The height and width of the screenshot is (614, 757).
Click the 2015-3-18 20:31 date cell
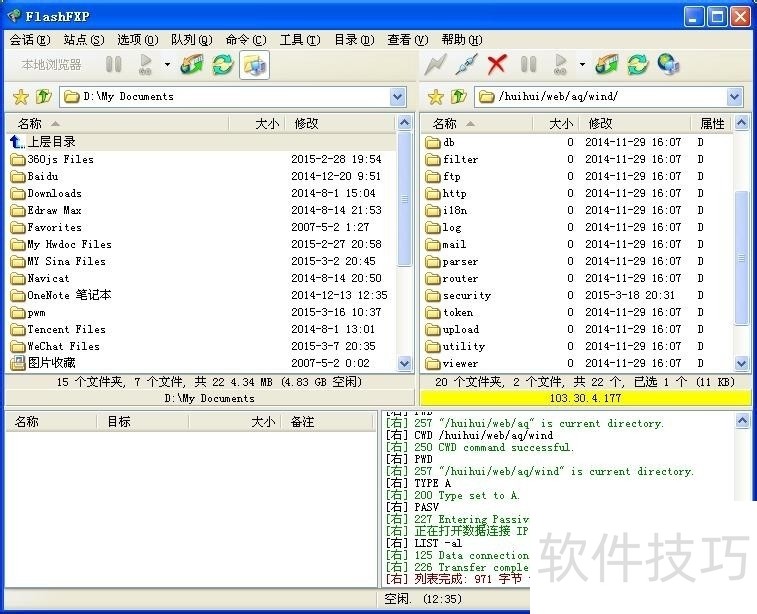pyautogui.click(x=630, y=295)
